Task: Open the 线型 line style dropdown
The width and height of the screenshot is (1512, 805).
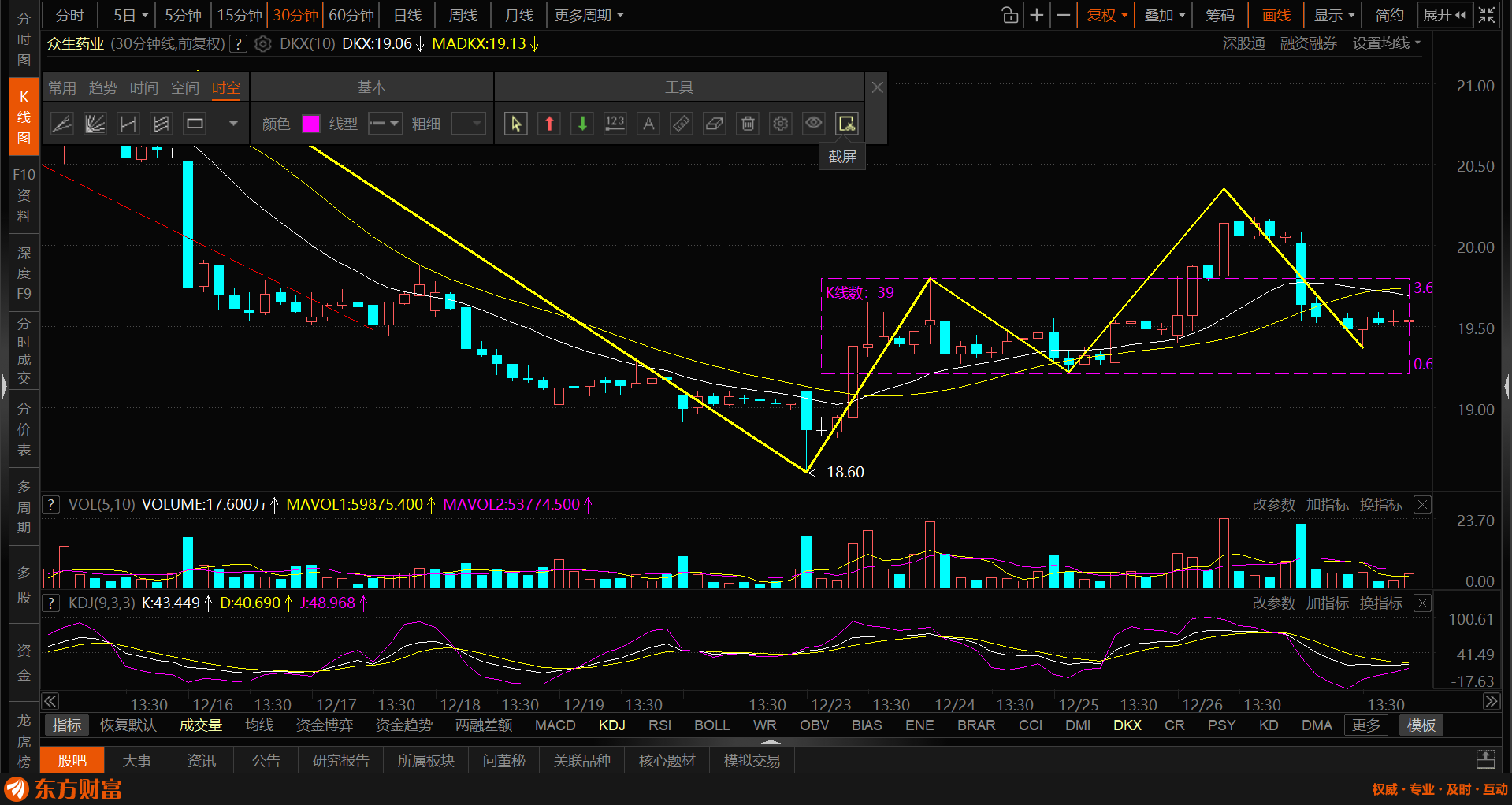Action: (x=385, y=124)
